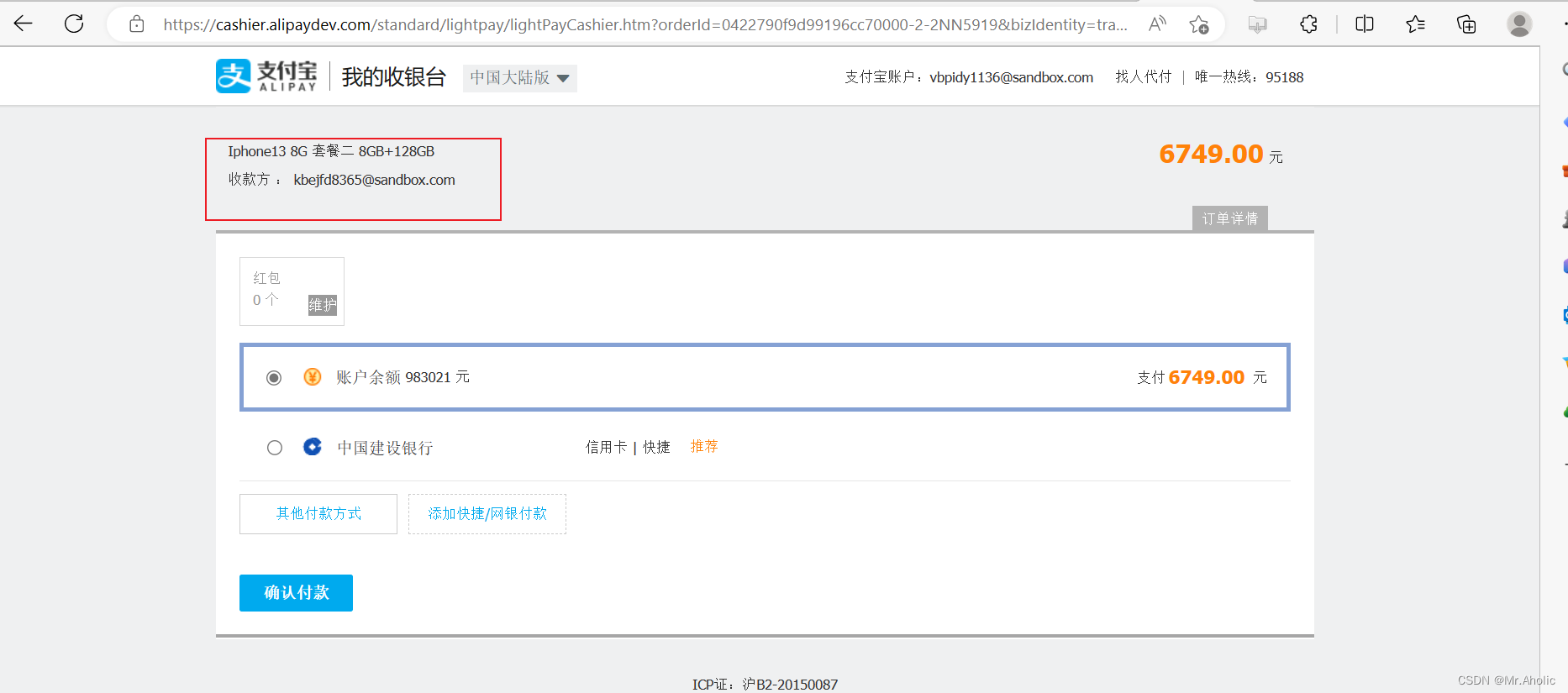
Task: Click the 我的收银台 heading
Action: pos(393,77)
